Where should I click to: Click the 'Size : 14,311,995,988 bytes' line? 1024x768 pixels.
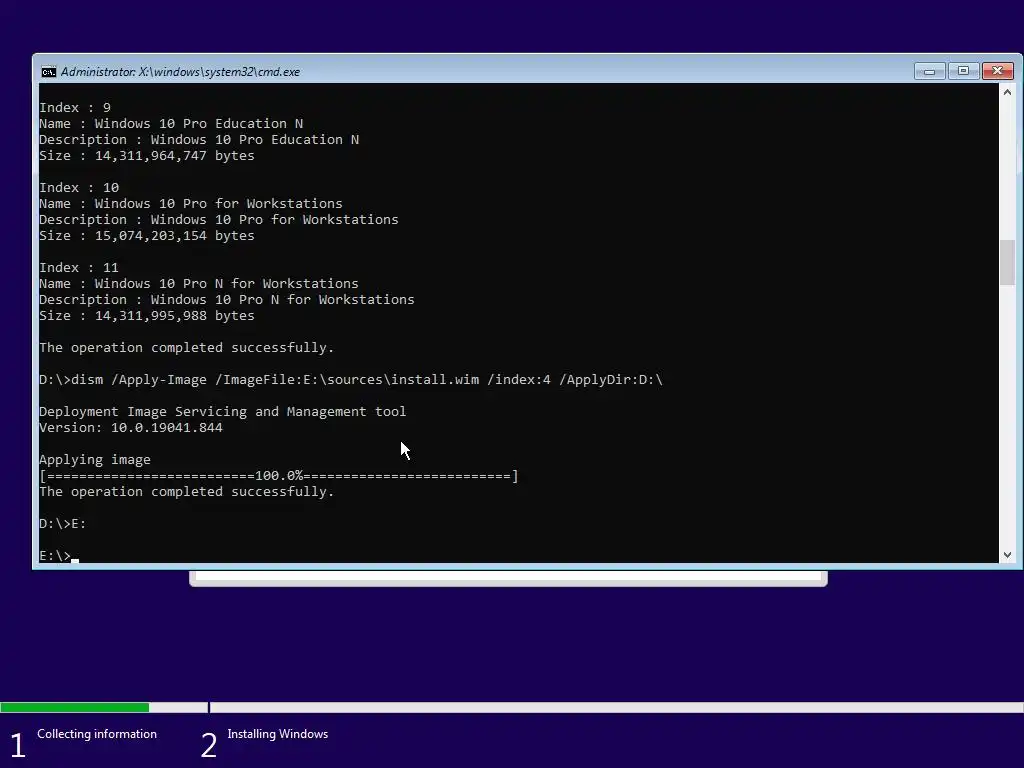pyautogui.click(x=147, y=315)
